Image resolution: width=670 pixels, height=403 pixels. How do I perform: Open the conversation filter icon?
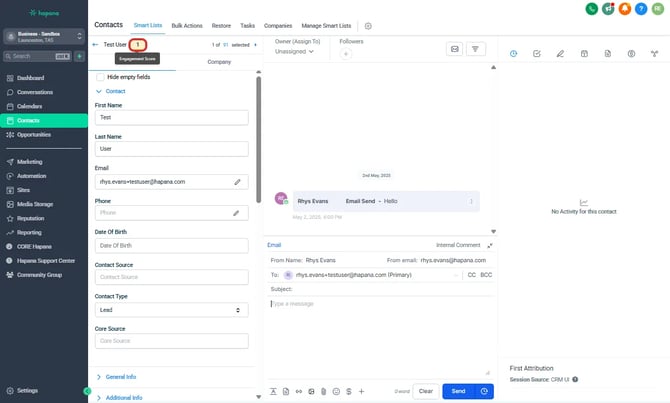[x=476, y=48]
